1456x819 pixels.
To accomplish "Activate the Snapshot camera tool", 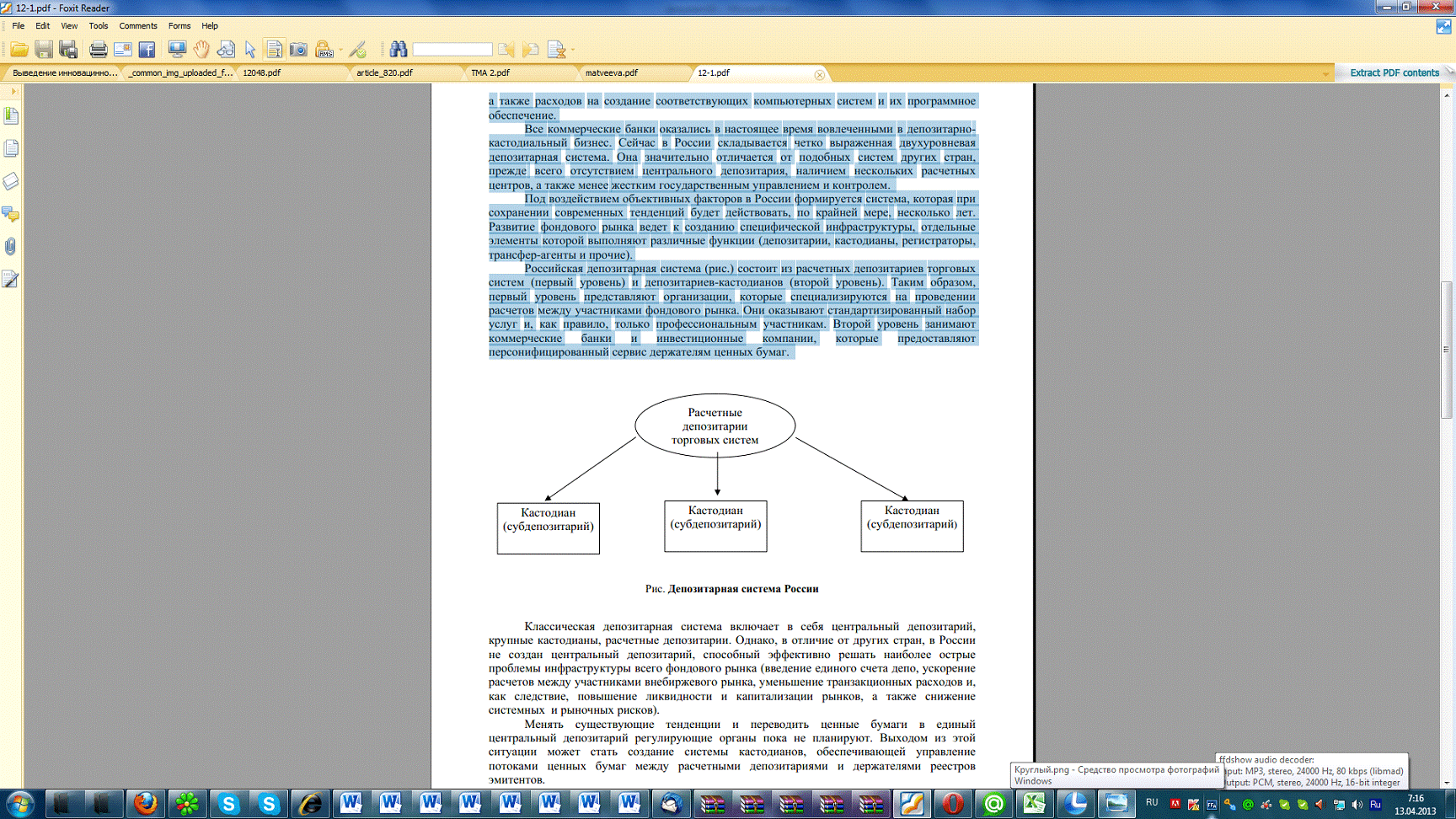I will [298, 50].
